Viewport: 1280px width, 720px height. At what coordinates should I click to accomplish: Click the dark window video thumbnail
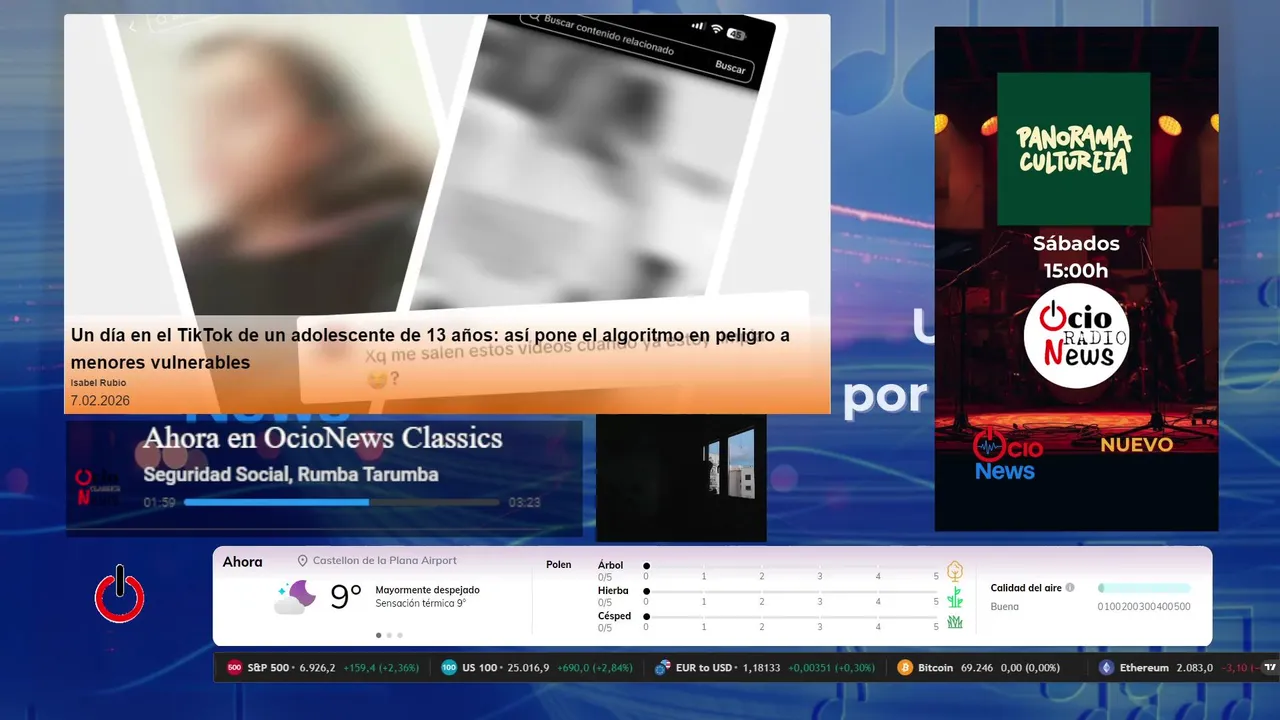click(681, 478)
